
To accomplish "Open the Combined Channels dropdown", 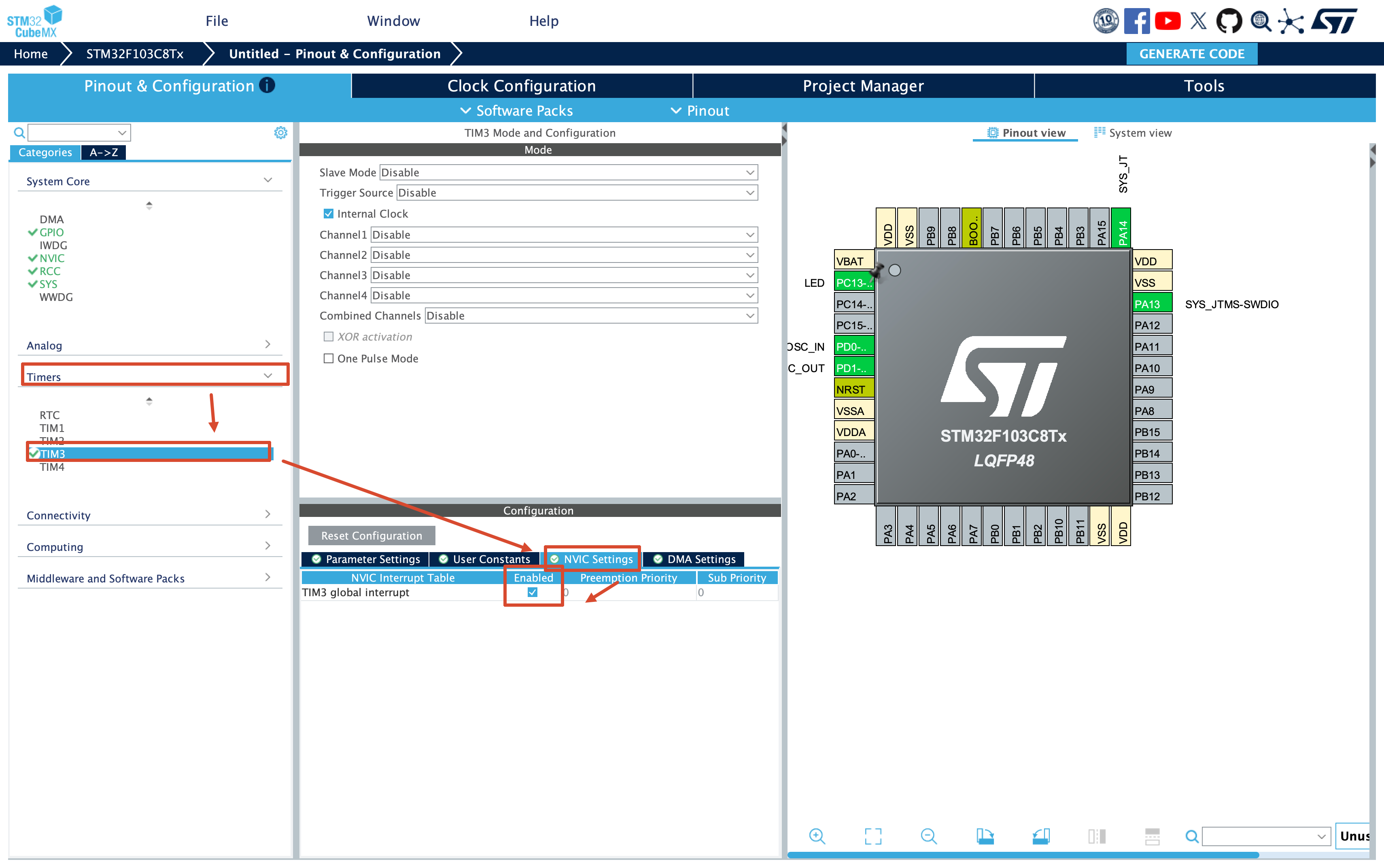I will tap(591, 315).
